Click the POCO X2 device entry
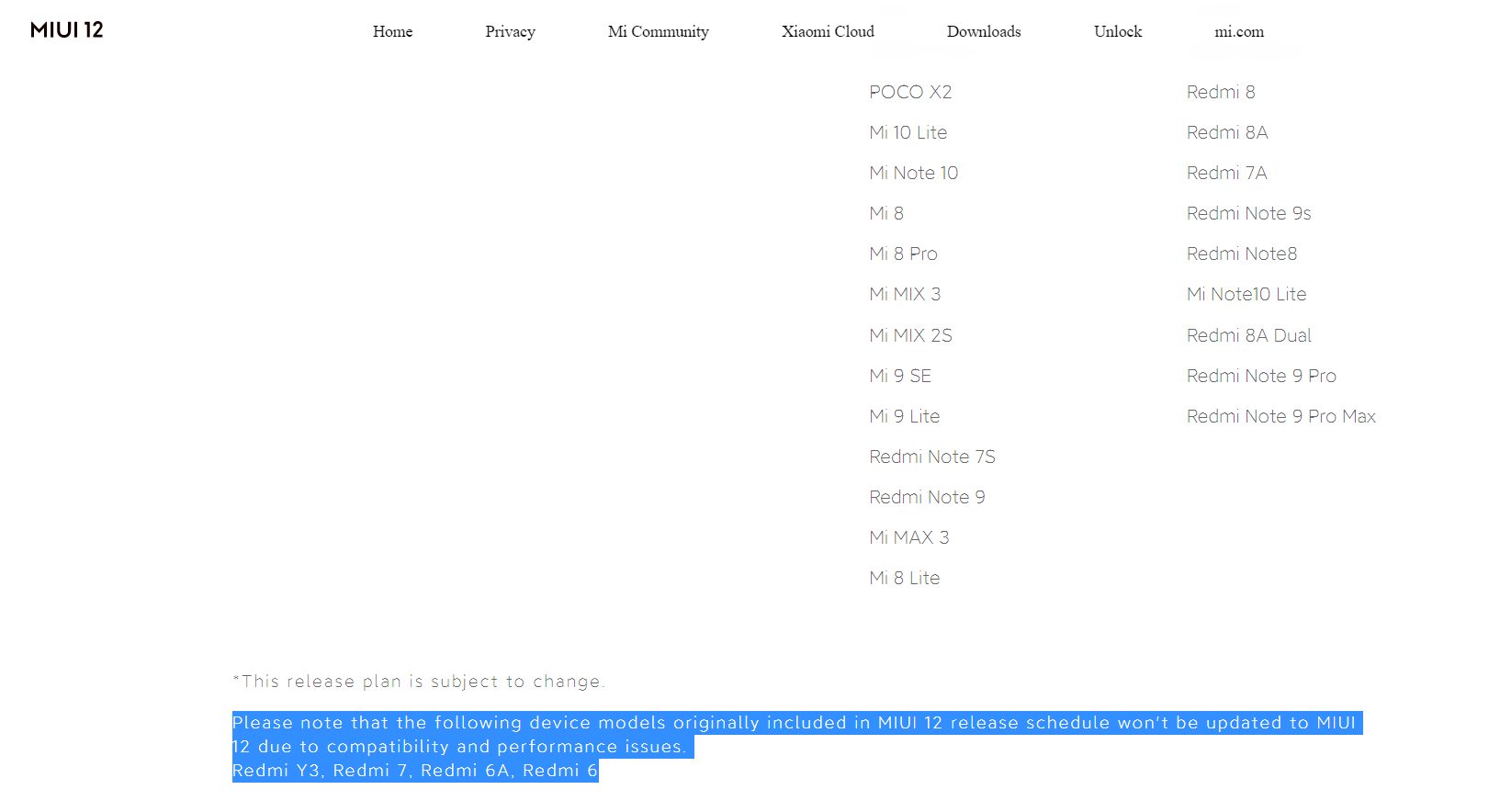This screenshot has width=1500, height=812. [x=910, y=92]
